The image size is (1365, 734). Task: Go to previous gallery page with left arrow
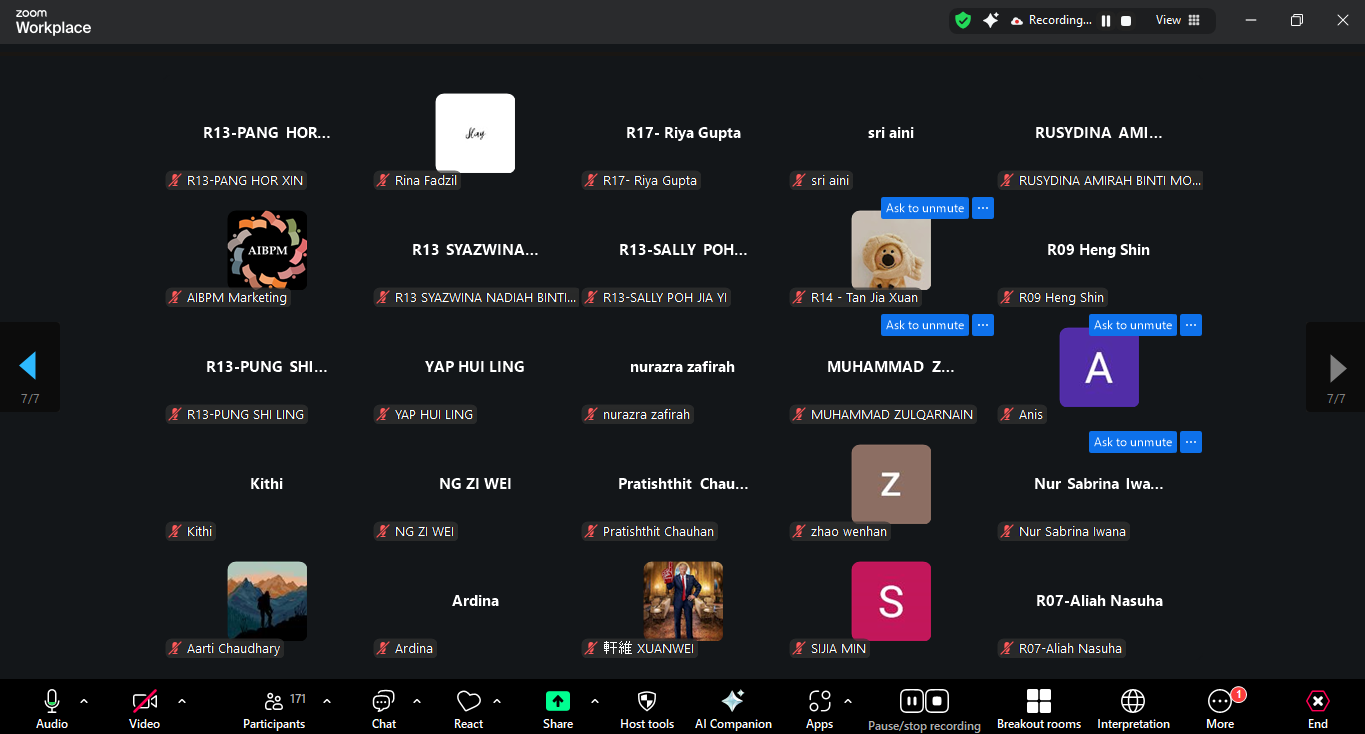pyautogui.click(x=28, y=367)
